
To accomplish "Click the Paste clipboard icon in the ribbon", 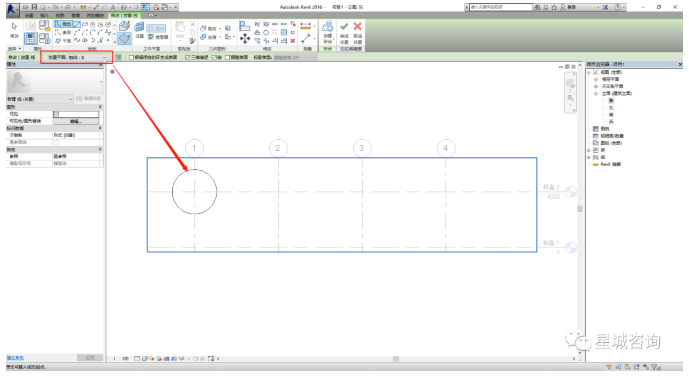I will coord(180,27).
